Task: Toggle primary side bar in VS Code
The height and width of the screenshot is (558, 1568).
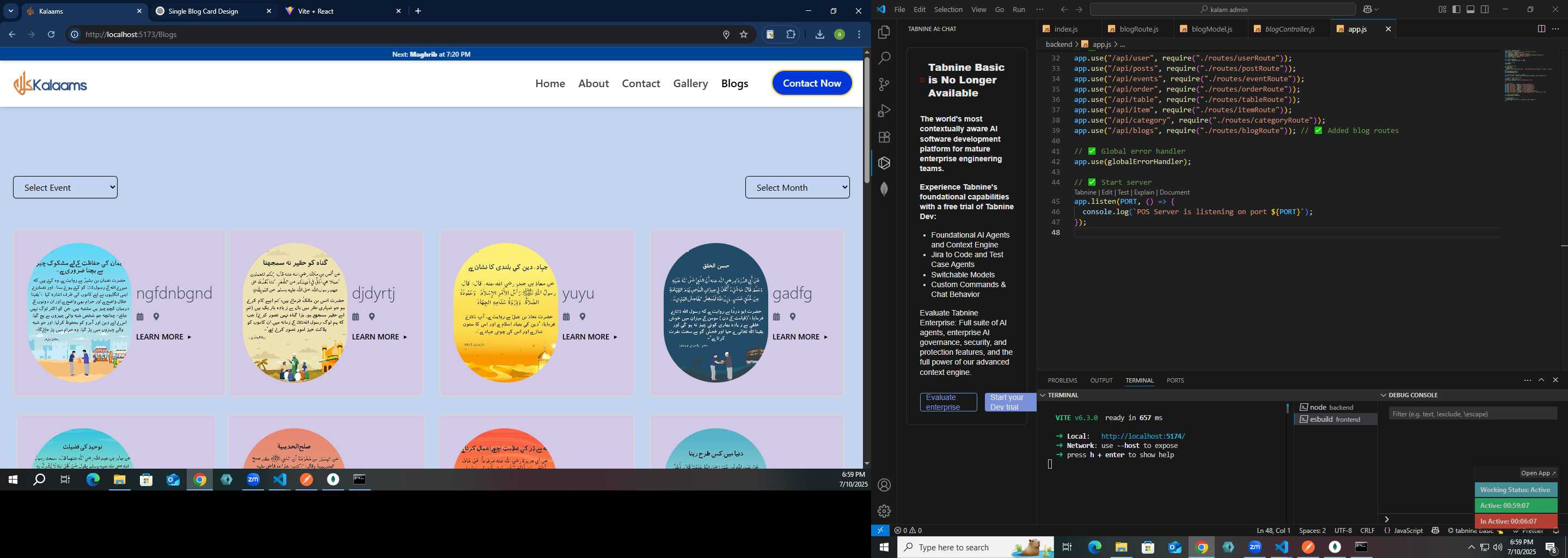Action: pyautogui.click(x=1456, y=9)
